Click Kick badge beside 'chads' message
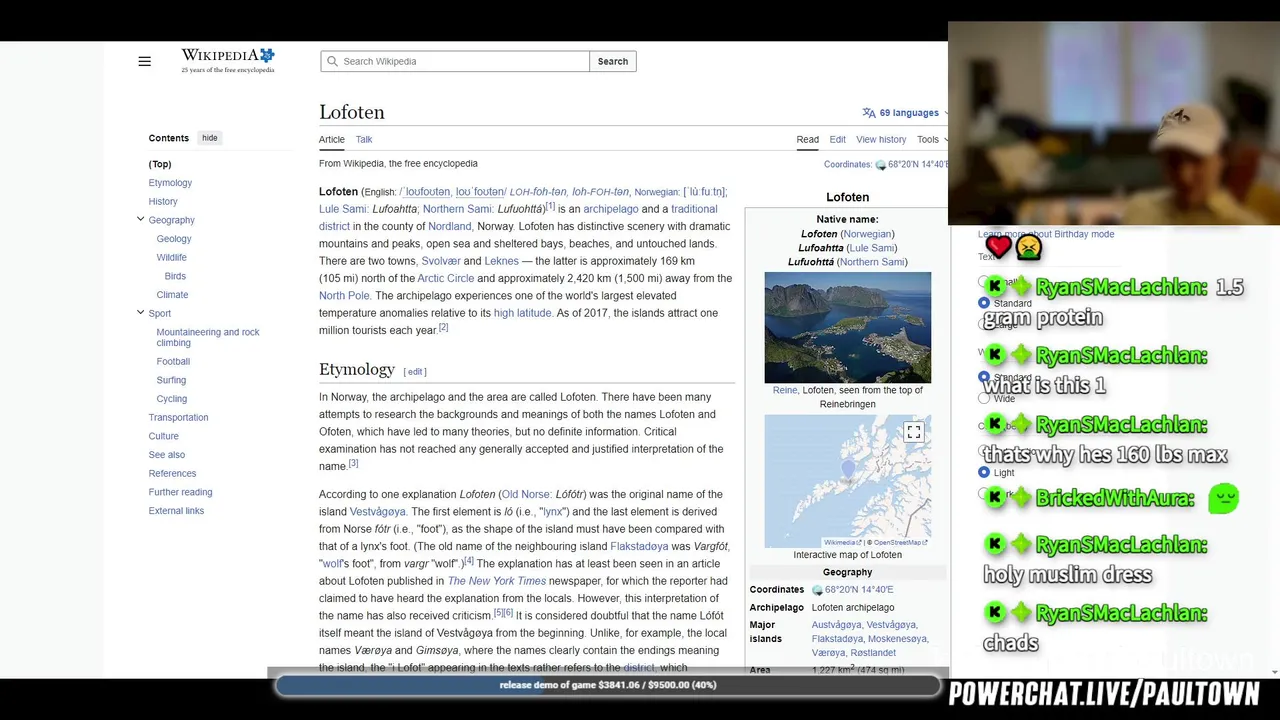 click(x=995, y=612)
